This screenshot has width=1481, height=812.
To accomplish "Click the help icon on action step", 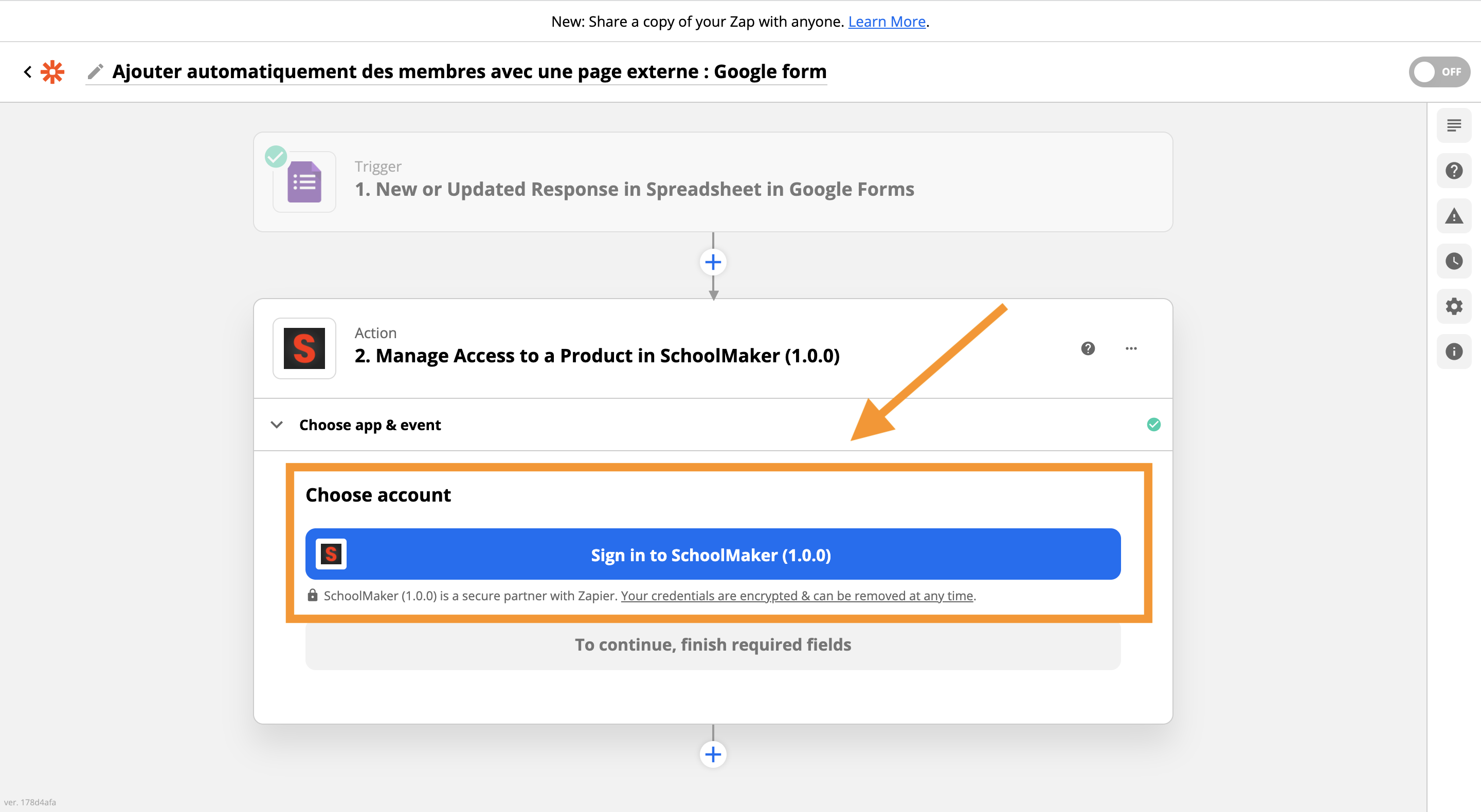I will click(1087, 348).
